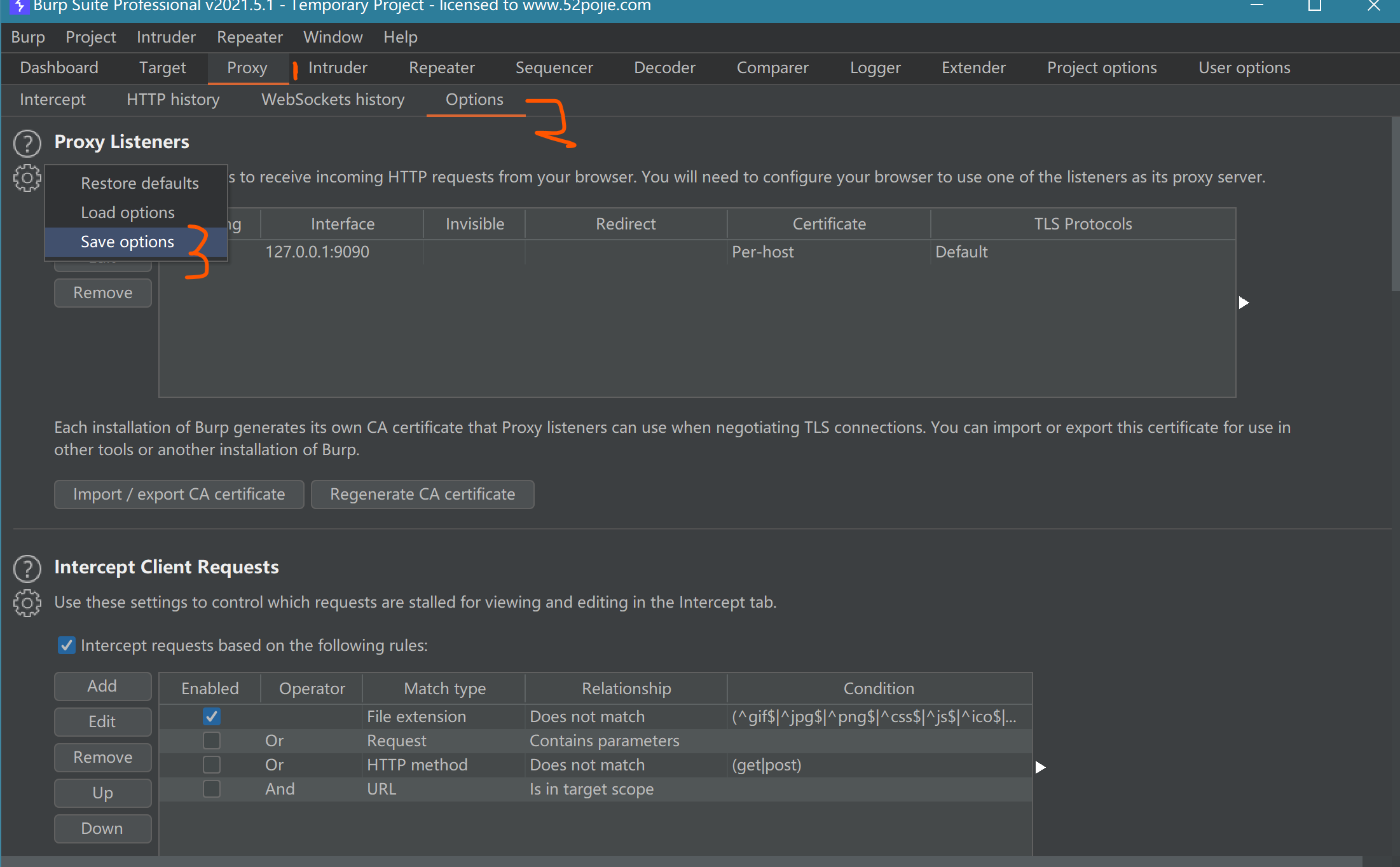Maximize the Burp Suite window
Viewport: 1400px width, 867px height.
click(1315, 6)
